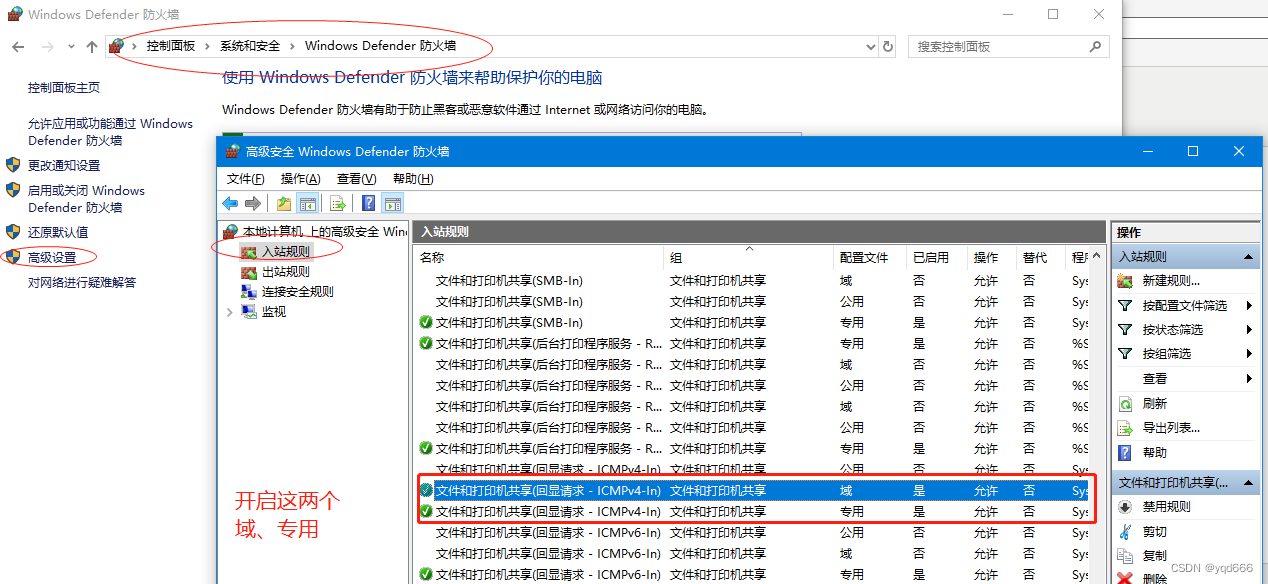Select 连接安全规则 in the console tree
Viewport: 1268px width, 584px height.
pyautogui.click(x=297, y=291)
